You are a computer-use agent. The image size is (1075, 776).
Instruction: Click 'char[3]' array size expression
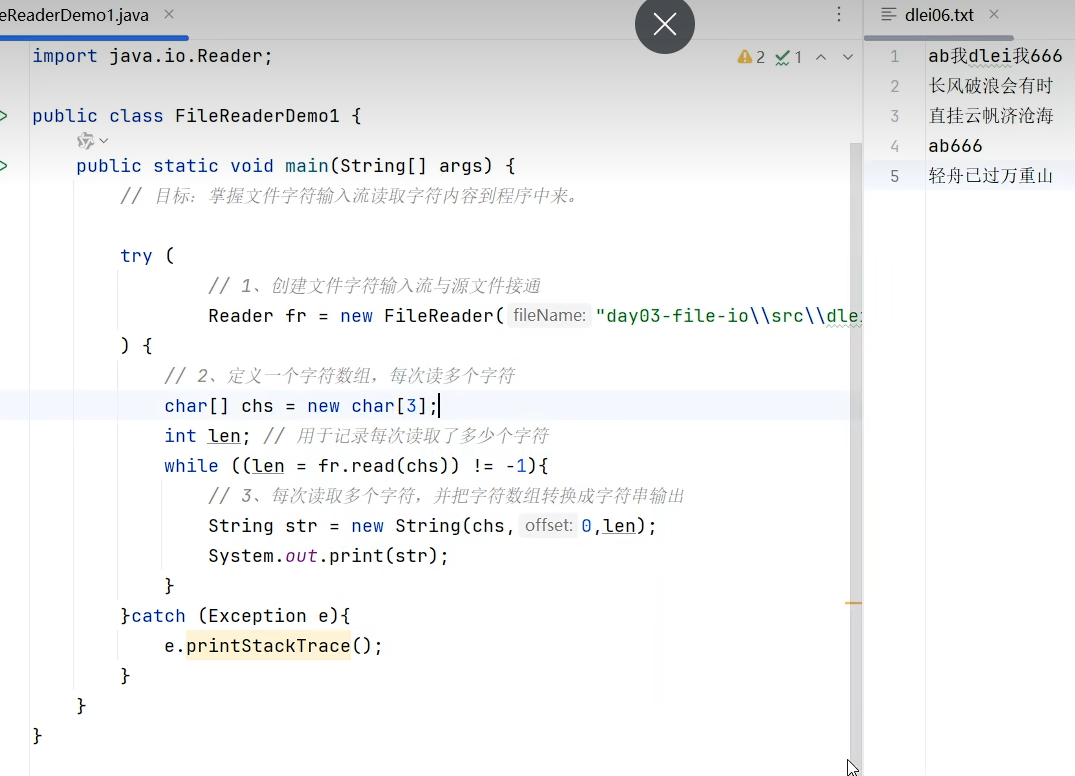[x=389, y=406]
